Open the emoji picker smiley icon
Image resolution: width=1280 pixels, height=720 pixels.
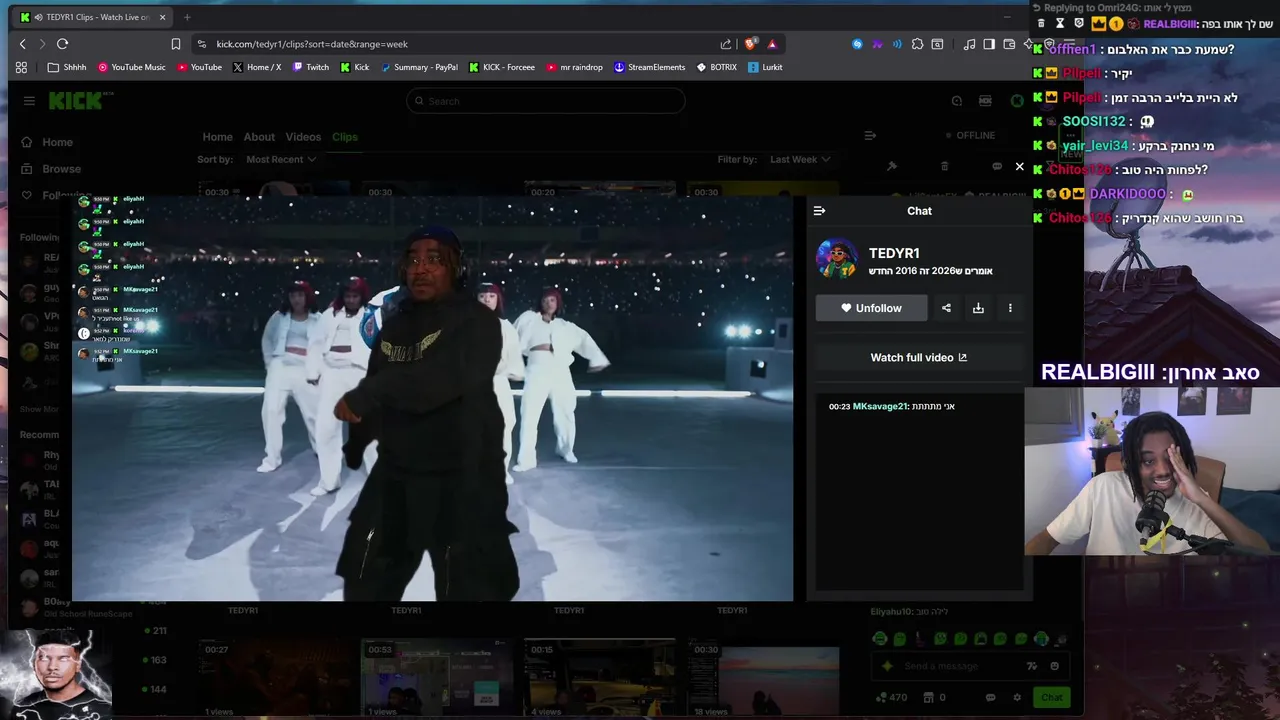click(1055, 666)
